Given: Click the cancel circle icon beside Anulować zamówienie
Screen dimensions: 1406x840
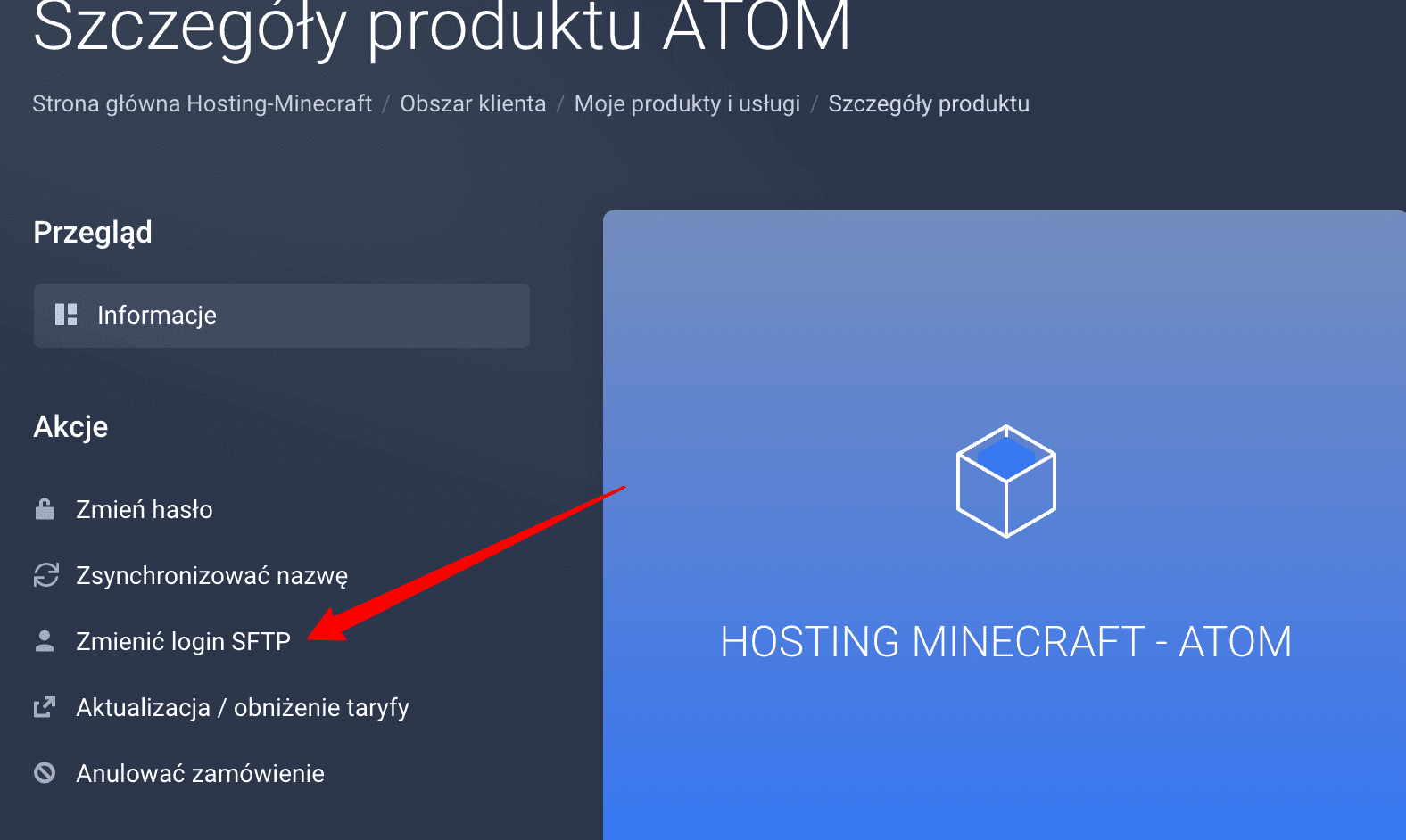Looking at the screenshot, I should click(x=45, y=773).
